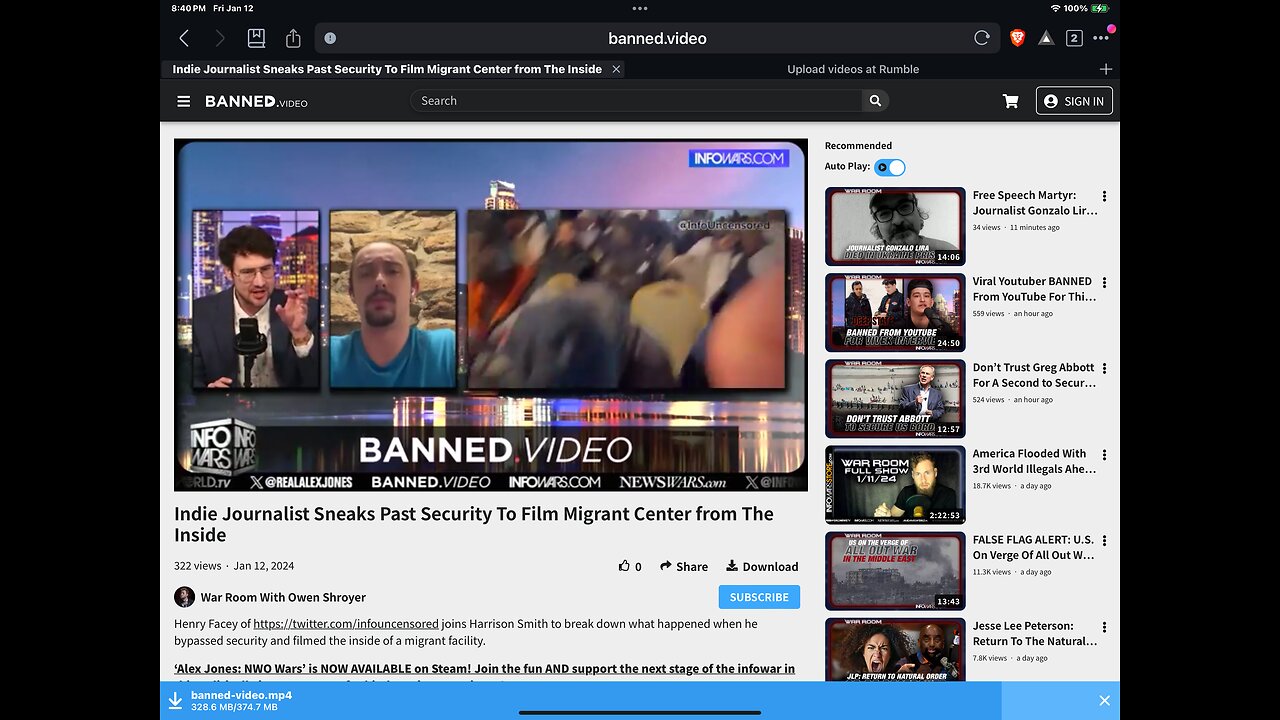Open options for Don't Trust Greg Abbott video
The width and height of the screenshot is (1280, 720).
[1104, 369]
